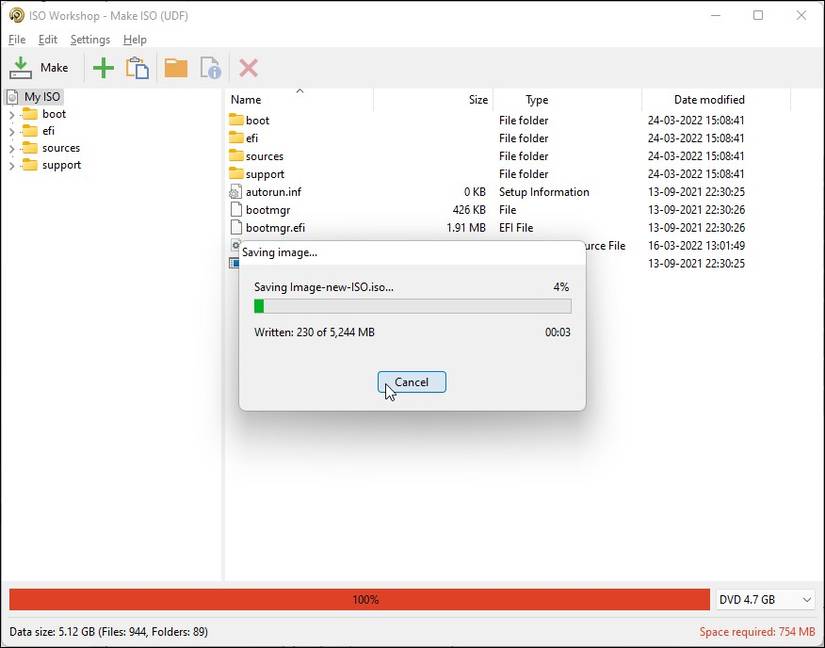Open the Settings menu
This screenshot has width=825, height=648.
tap(90, 39)
